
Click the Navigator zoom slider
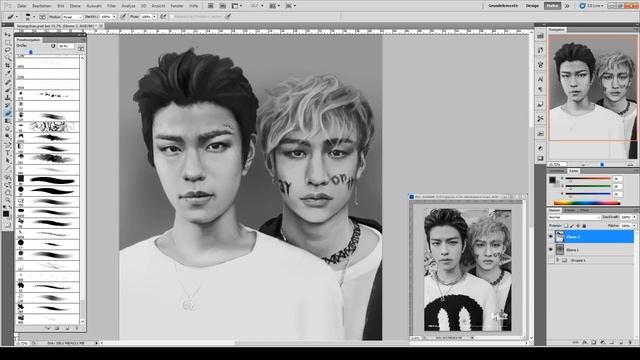tap(602, 164)
